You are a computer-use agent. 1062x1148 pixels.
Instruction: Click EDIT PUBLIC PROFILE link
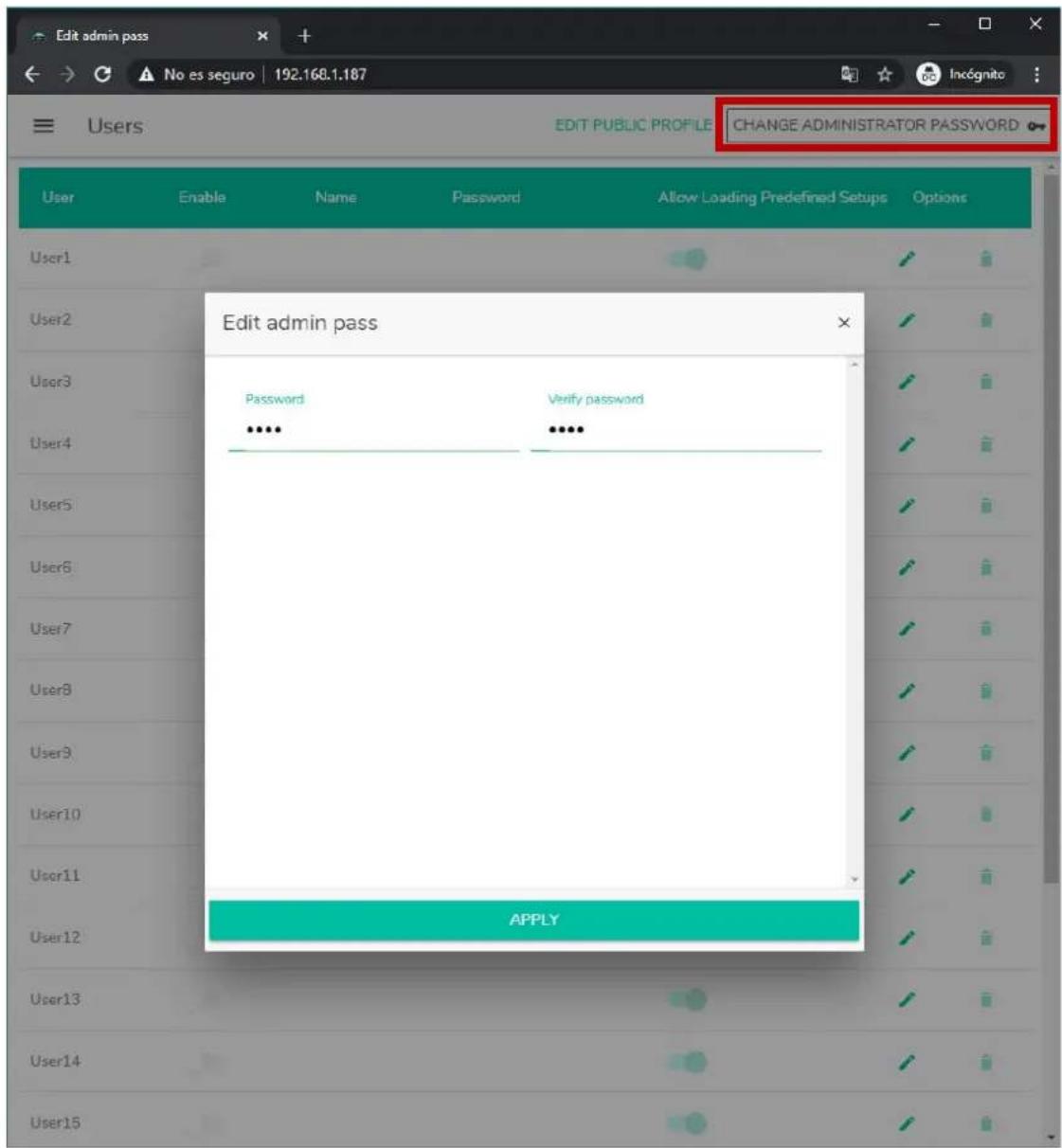(633, 125)
